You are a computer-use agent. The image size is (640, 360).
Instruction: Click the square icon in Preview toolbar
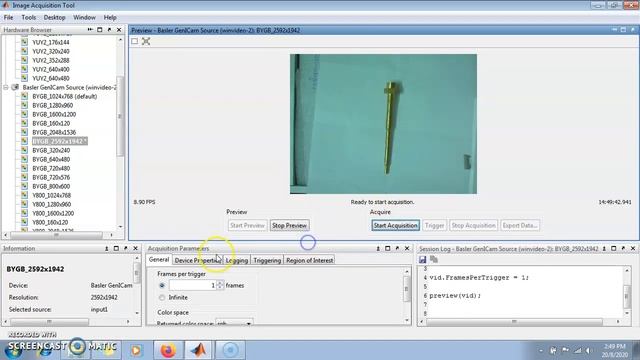tap(135, 41)
